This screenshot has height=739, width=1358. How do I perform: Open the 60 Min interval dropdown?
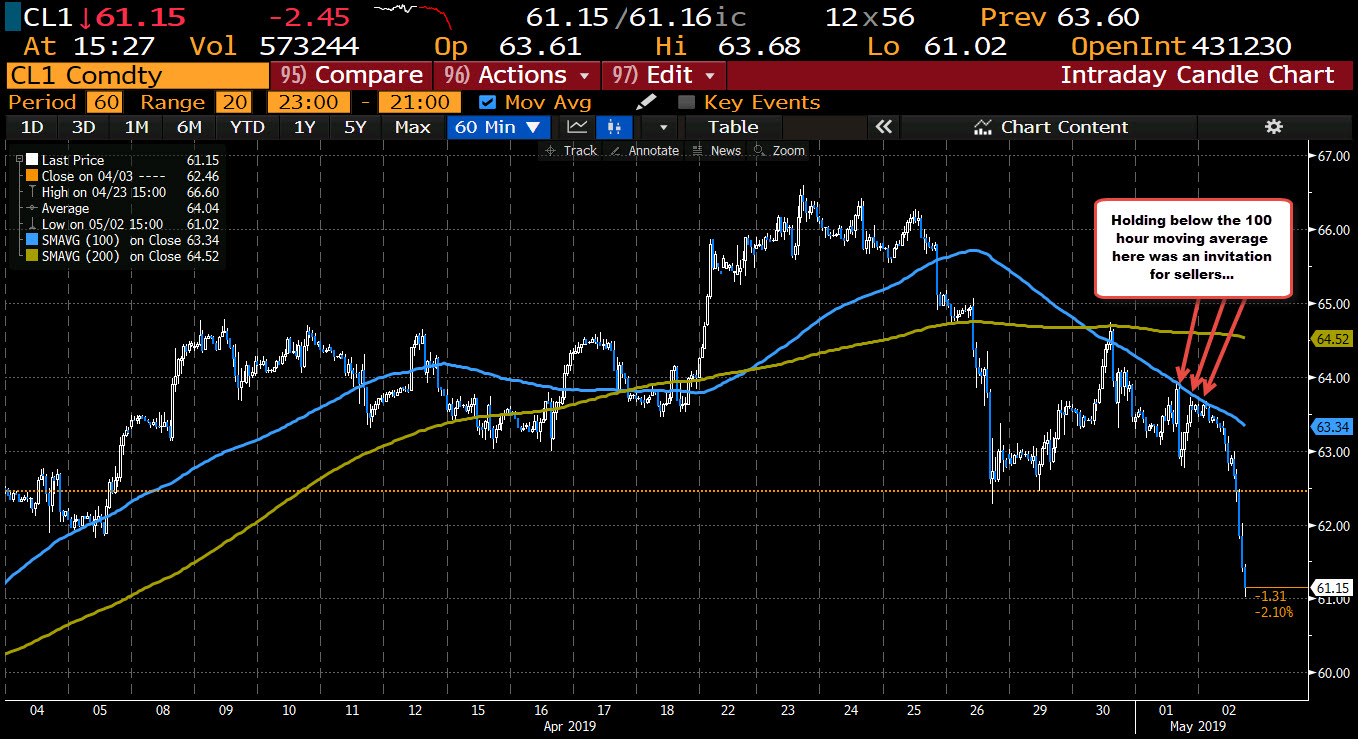coord(499,127)
